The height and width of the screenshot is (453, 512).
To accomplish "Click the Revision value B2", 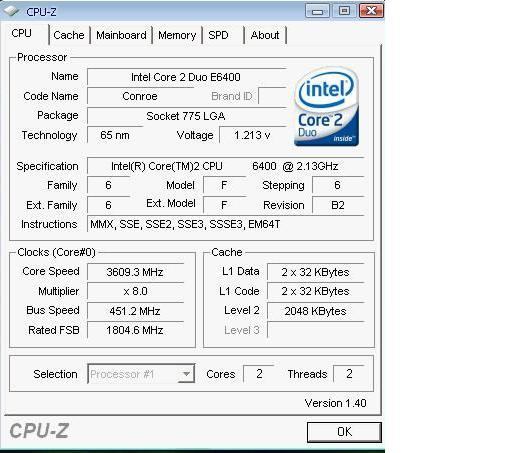I will click(x=338, y=205).
